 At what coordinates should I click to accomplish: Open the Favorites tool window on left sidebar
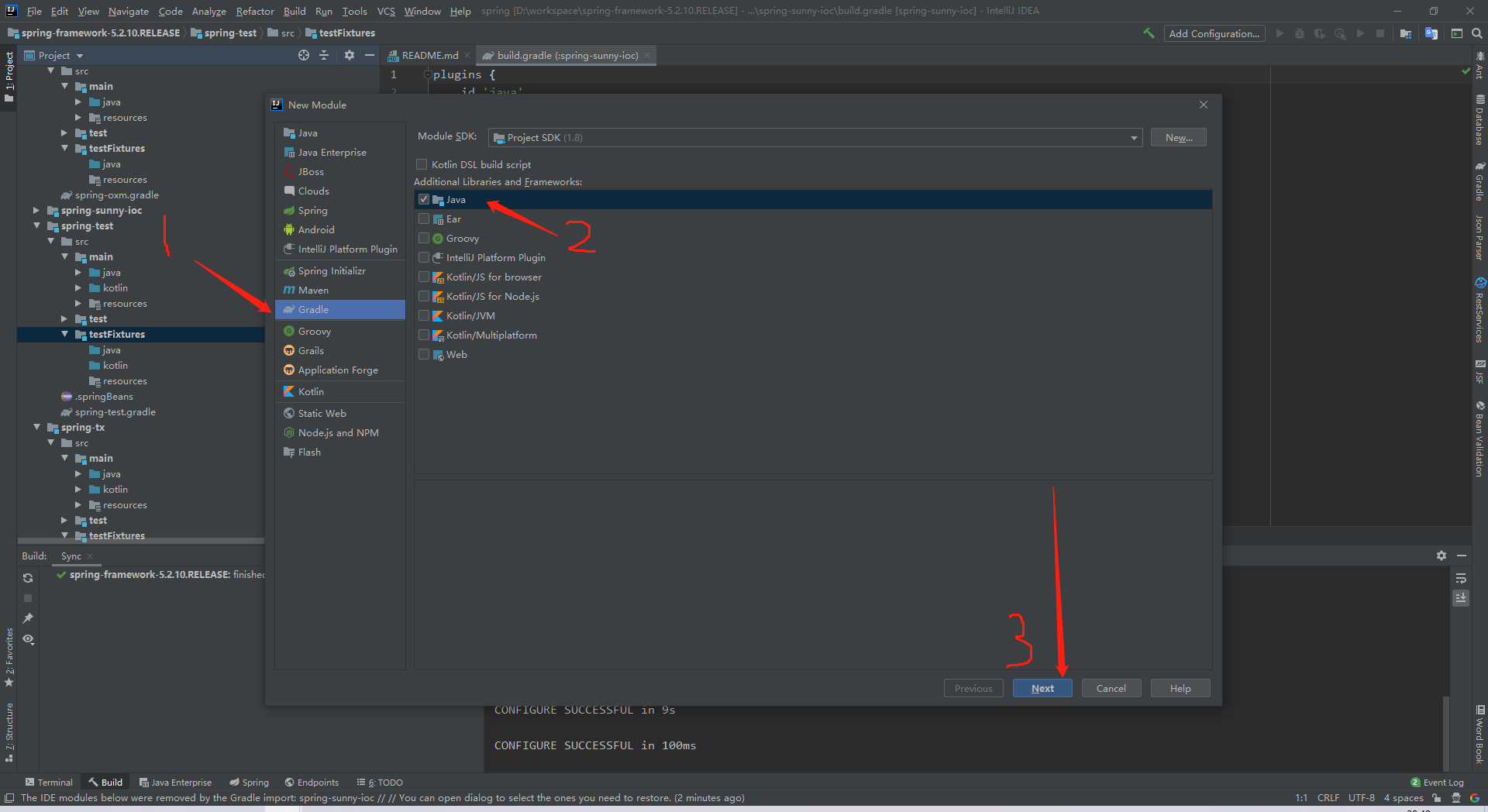9,657
